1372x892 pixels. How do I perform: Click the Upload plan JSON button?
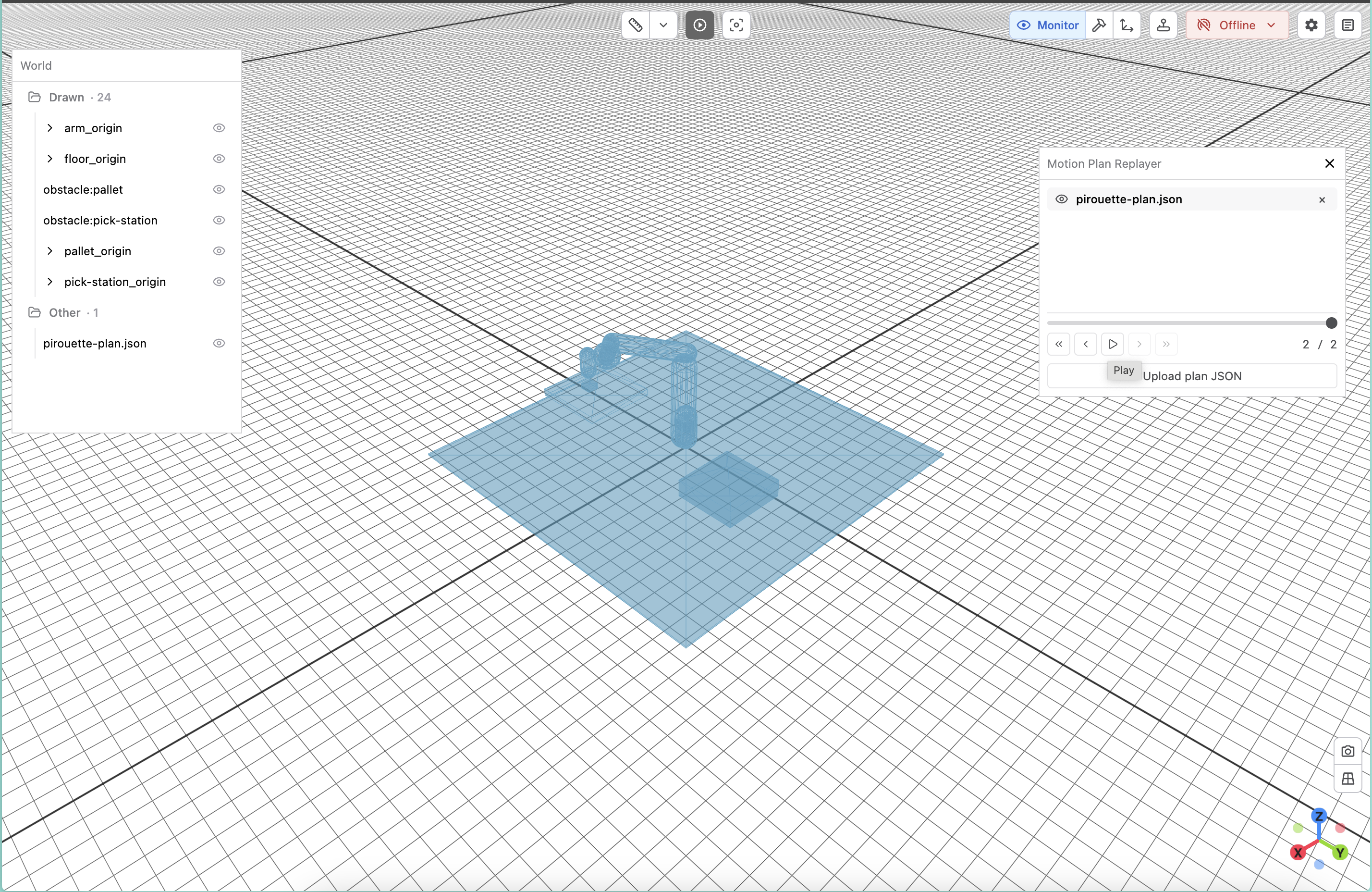tap(1192, 376)
